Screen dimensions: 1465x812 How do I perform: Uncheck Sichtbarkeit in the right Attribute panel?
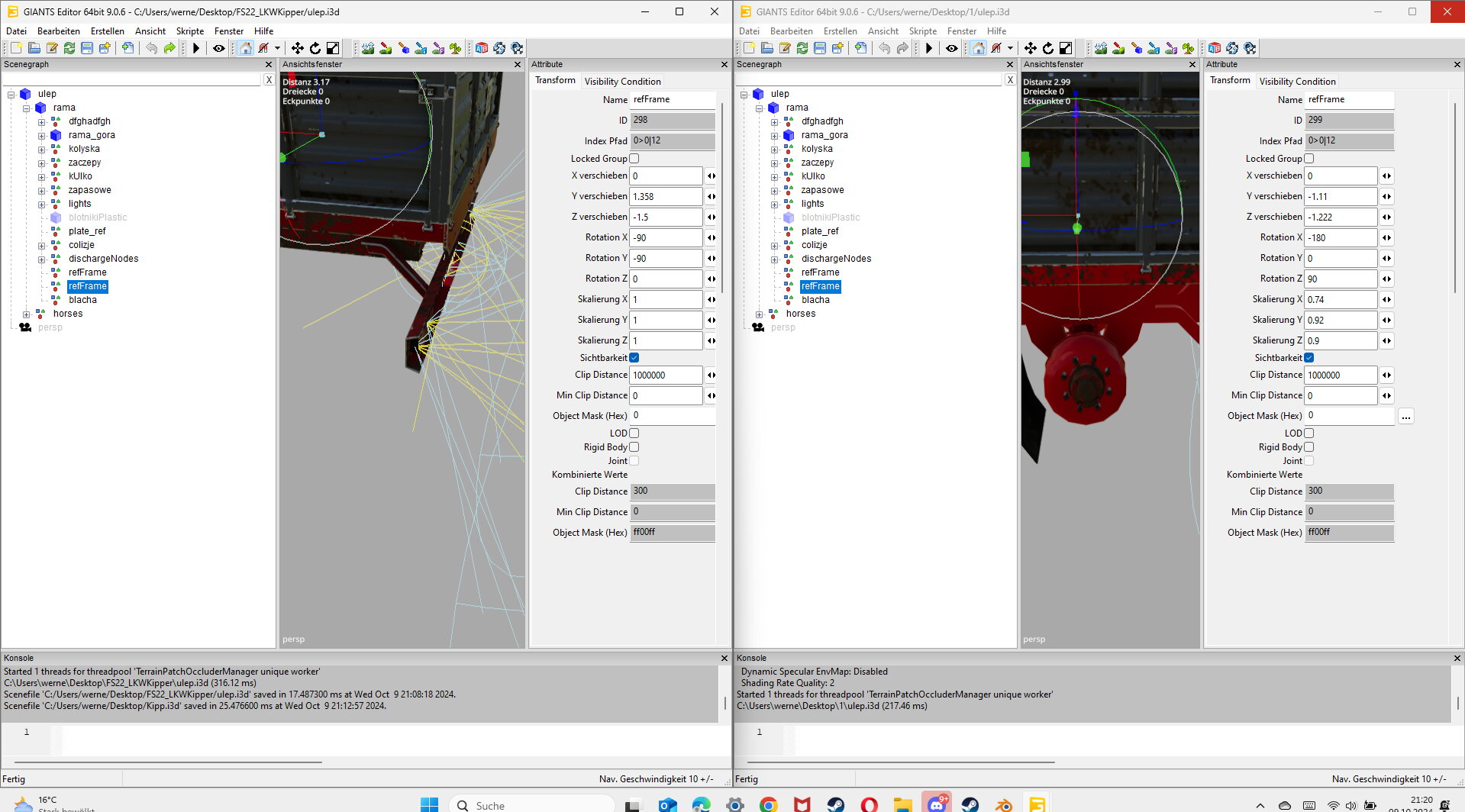(x=1309, y=358)
